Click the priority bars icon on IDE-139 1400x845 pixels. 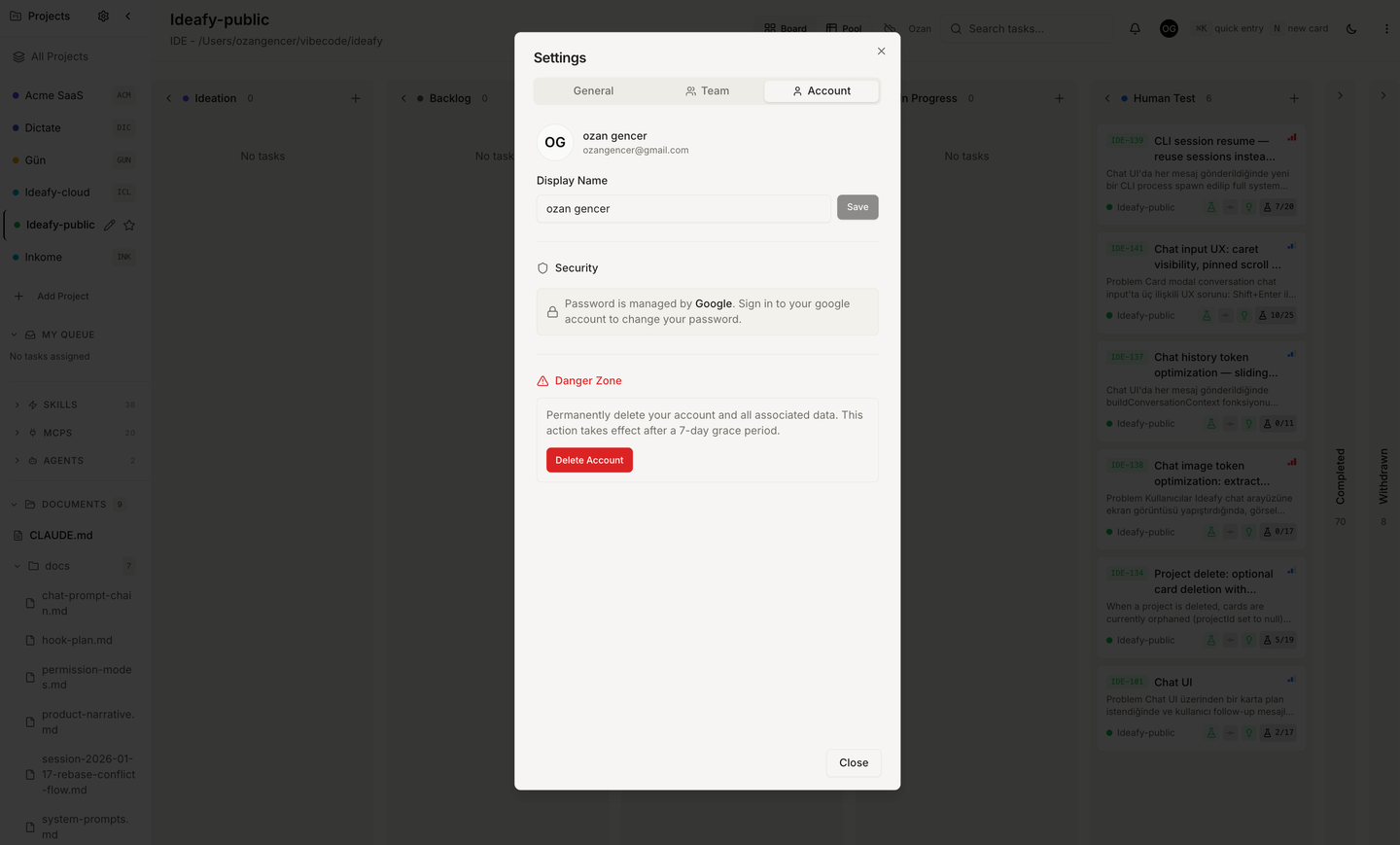[1292, 137]
